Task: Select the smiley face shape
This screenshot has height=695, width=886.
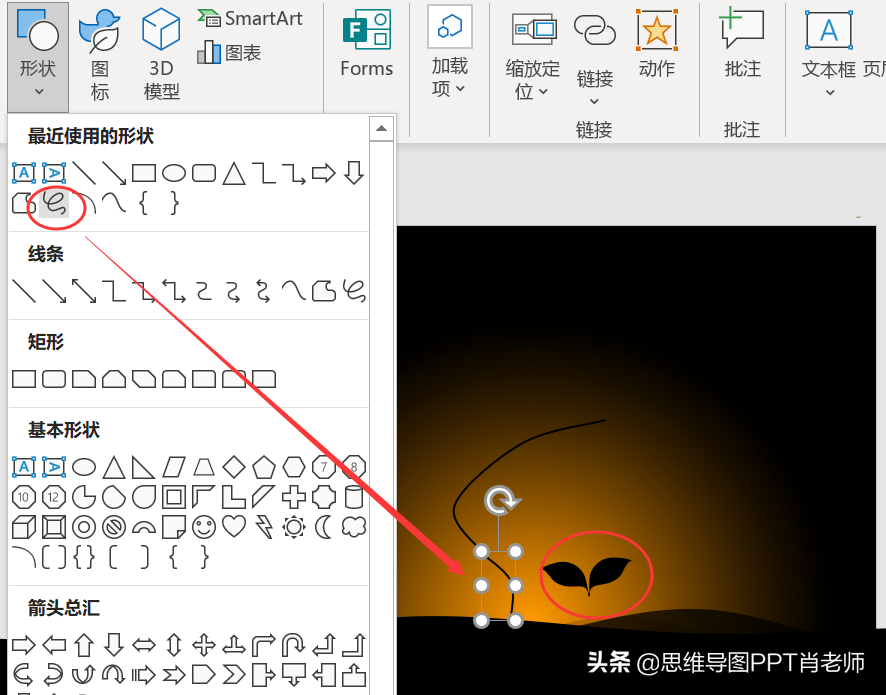Action: coord(203,527)
